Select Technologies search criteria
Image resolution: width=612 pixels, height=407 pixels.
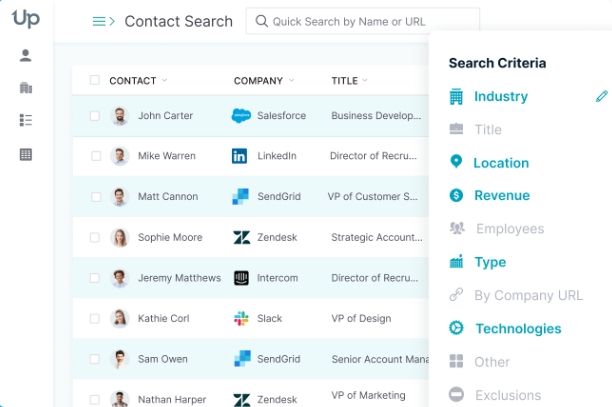point(518,329)
